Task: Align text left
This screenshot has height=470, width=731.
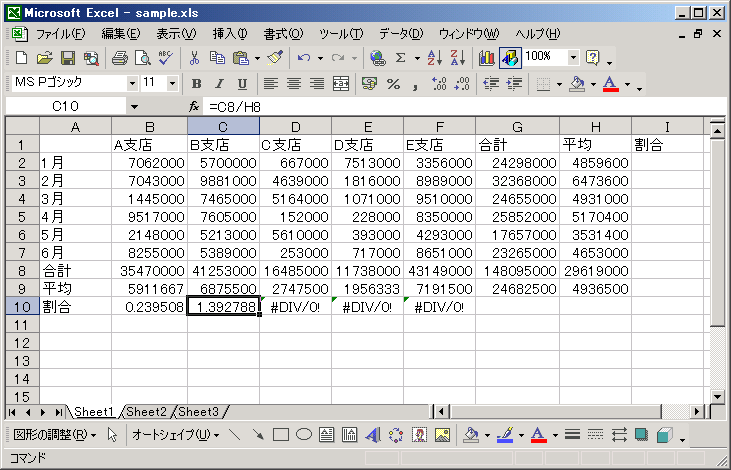Action: click(271, 84)
